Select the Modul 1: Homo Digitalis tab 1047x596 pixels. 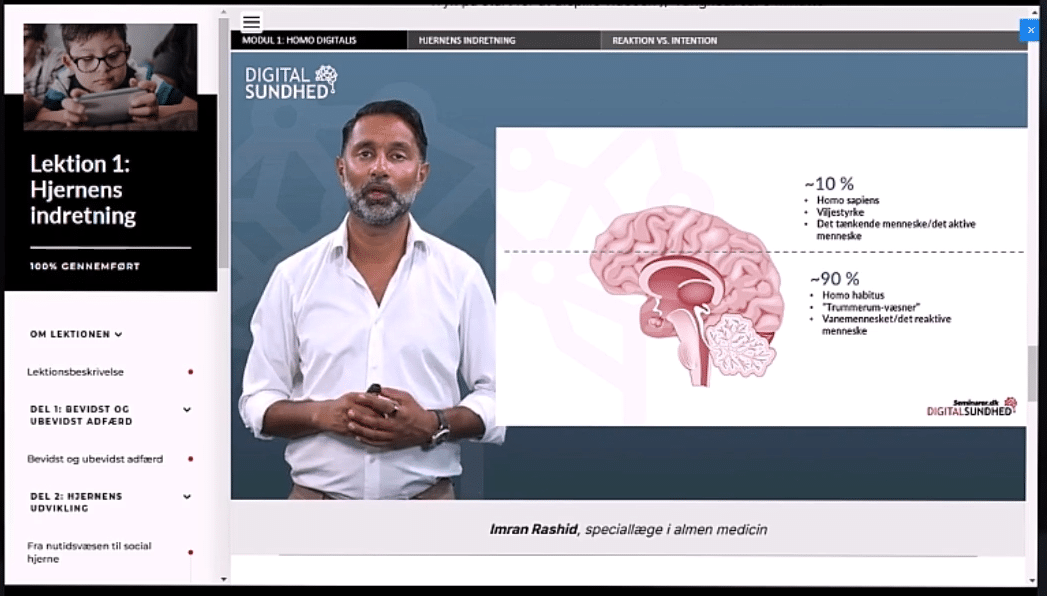tap(319, 40)
